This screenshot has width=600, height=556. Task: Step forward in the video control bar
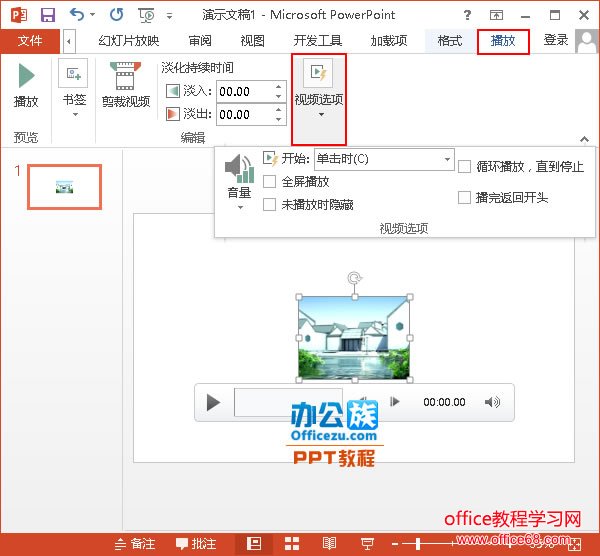[x=395, y=402]
